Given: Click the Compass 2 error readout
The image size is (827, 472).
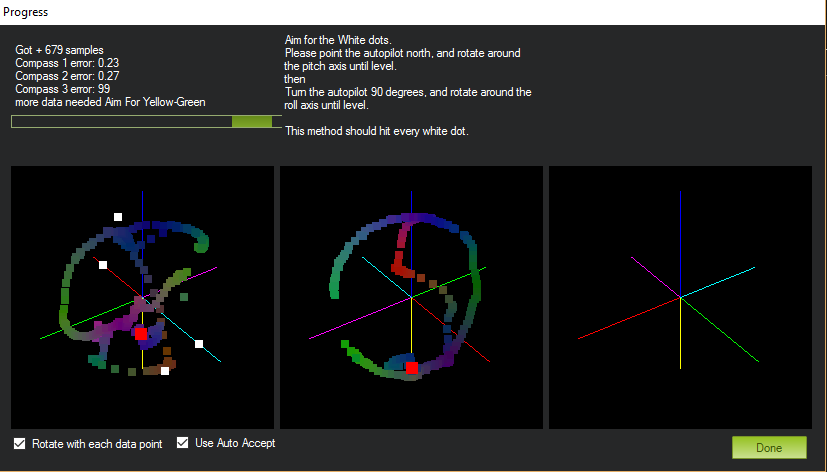Looking at the screenshot, I should coord(64,76).
